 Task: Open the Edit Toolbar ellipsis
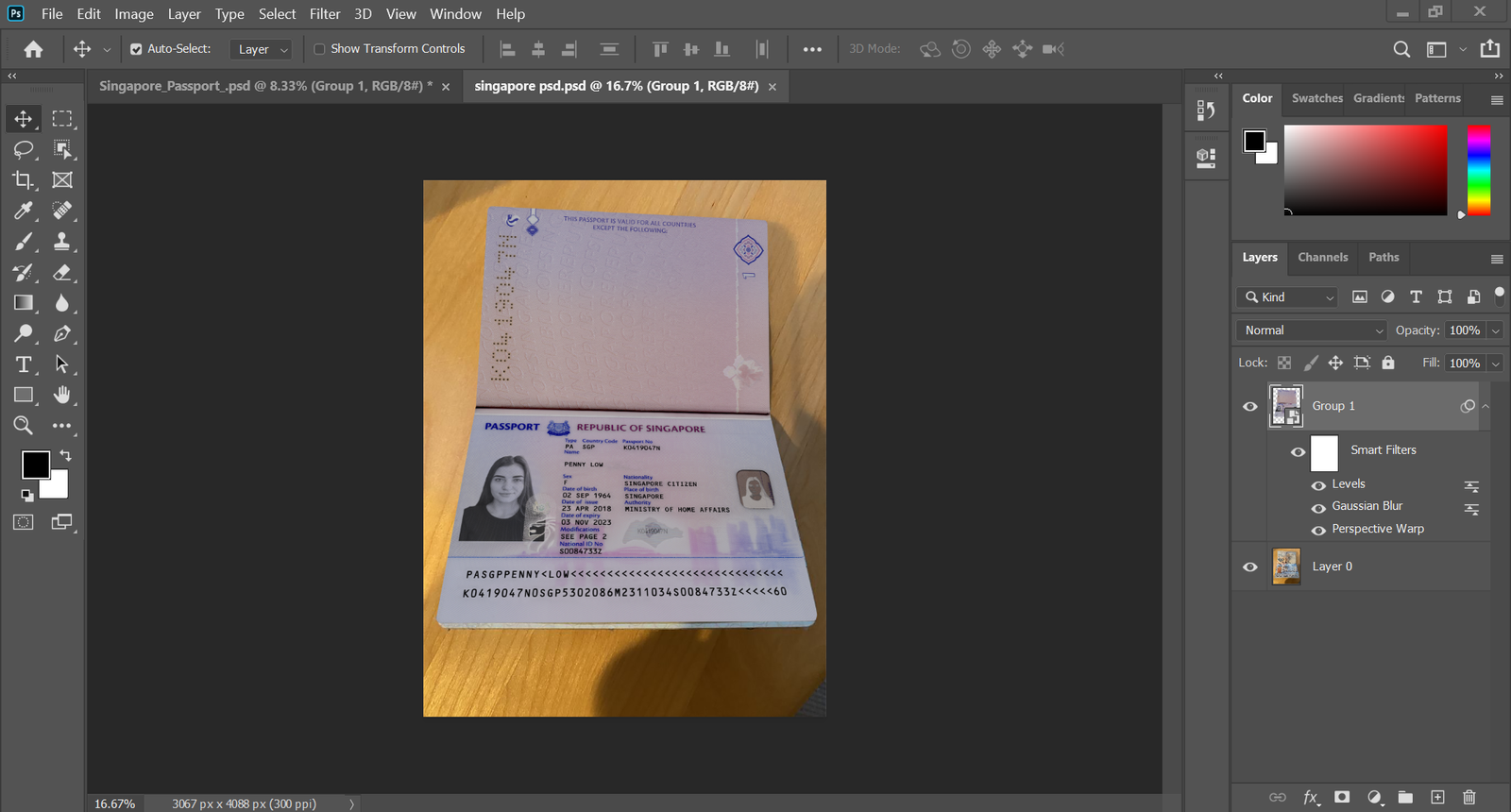click(x=62, y=426)
